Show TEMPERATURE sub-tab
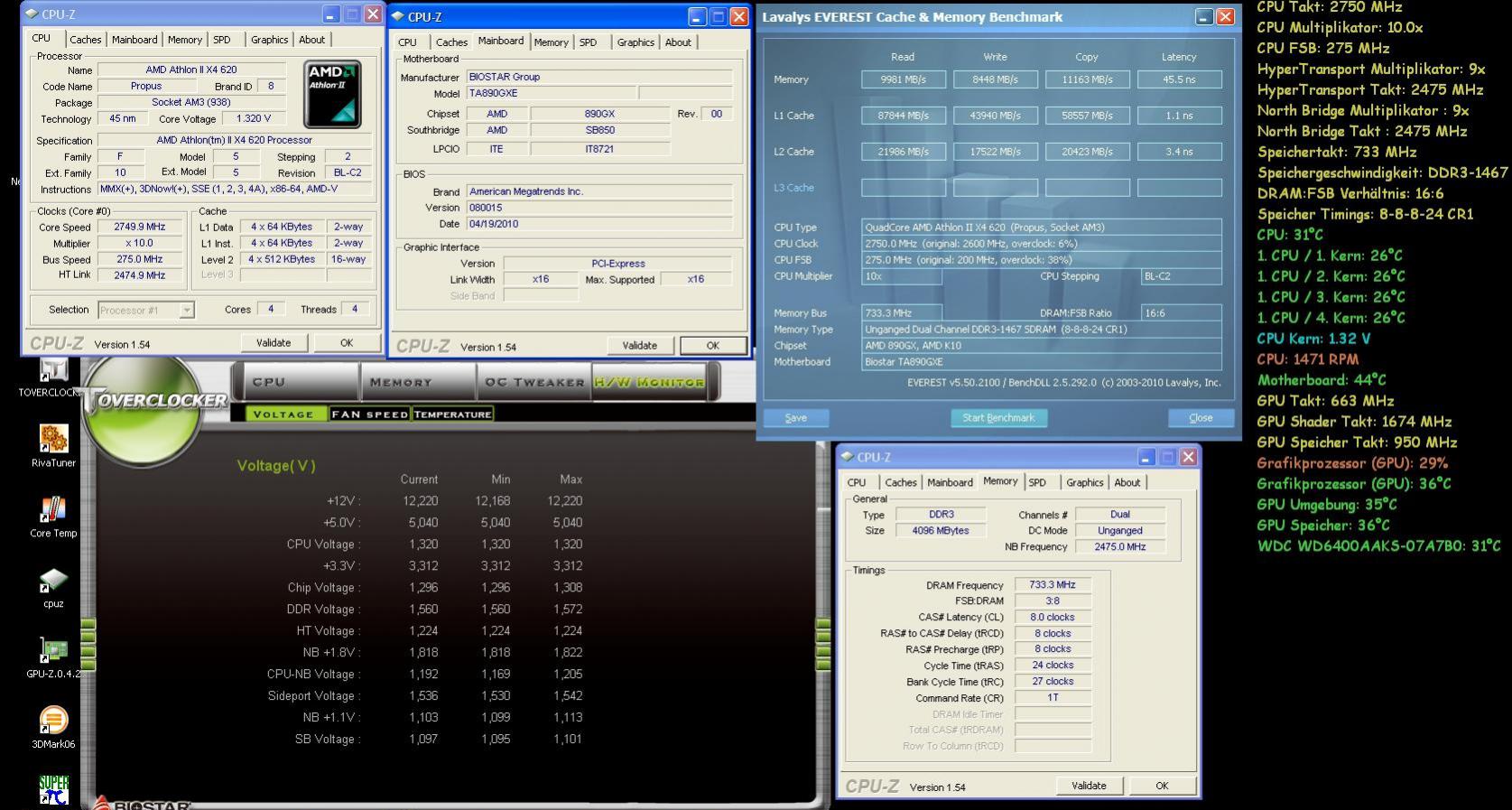Screen dimensions: 1512x810 (453, 414)
